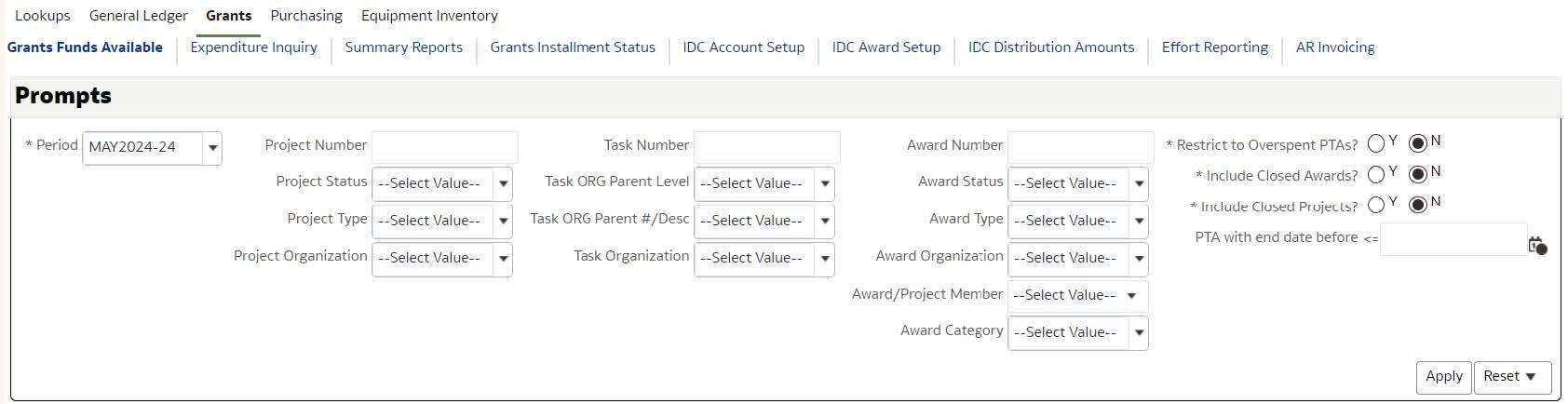Open the Purchasing tab
The image size is (1568, 404).
[x=306, y=16]
